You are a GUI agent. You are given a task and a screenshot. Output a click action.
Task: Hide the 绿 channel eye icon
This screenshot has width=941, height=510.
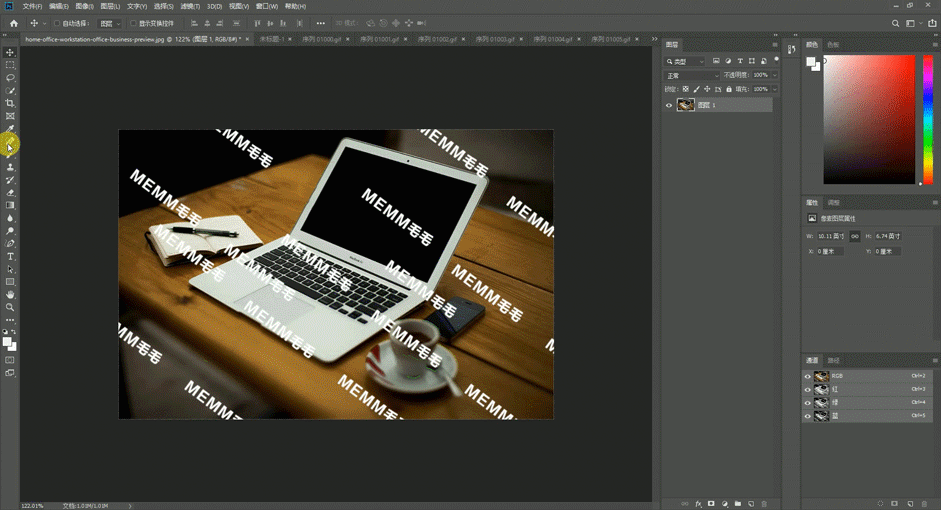click(x=807, y=403)
